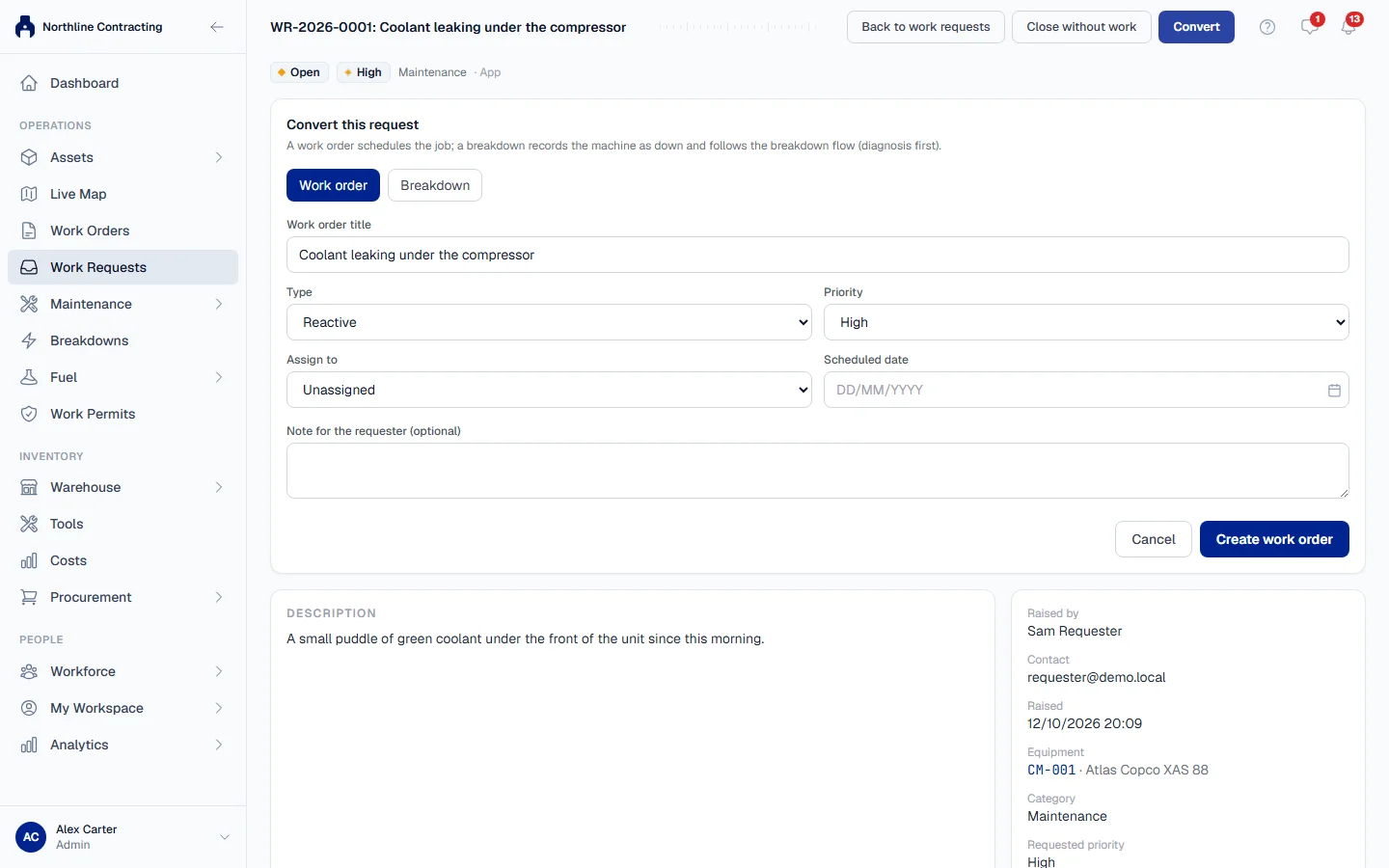Expand the Warehouse submenu chevron
This screenshot has height=868, width=1389.
coord(219,487)
